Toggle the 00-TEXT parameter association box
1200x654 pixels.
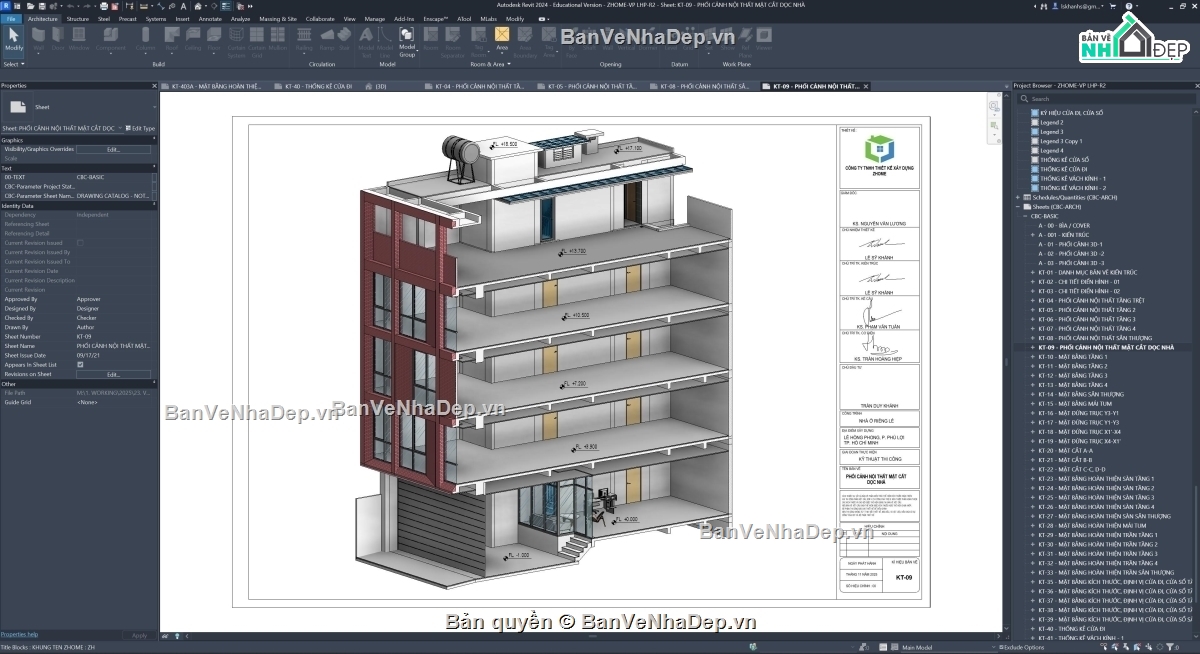154,177
